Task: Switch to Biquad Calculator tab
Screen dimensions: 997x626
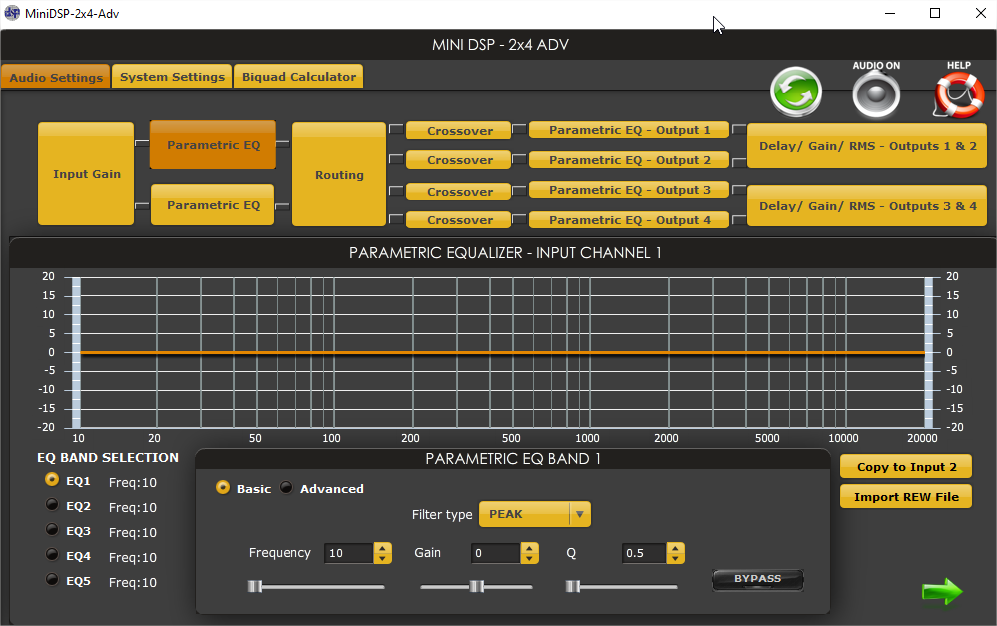Action: [x=299, y=76]
